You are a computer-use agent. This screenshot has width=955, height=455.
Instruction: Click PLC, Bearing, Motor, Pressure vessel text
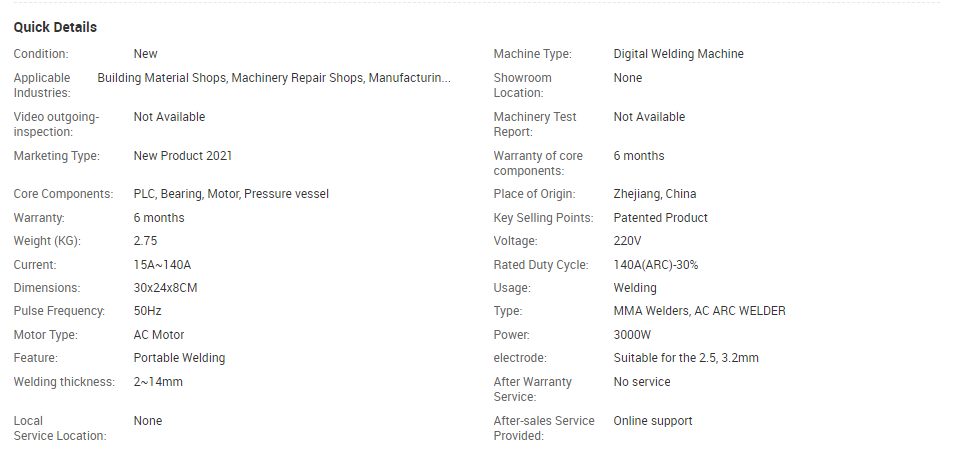tap(231, 194)
